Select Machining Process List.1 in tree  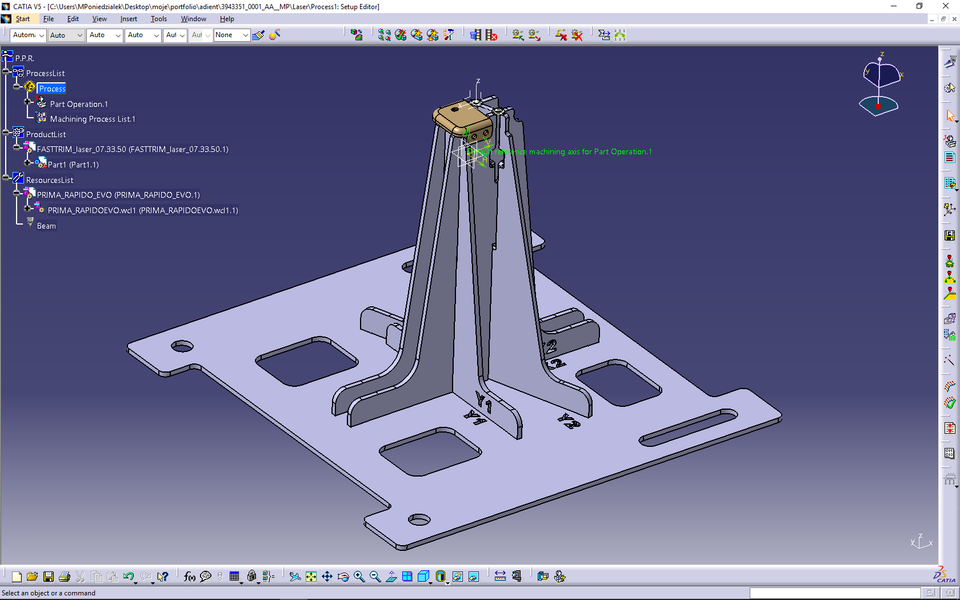click(92, 119)
